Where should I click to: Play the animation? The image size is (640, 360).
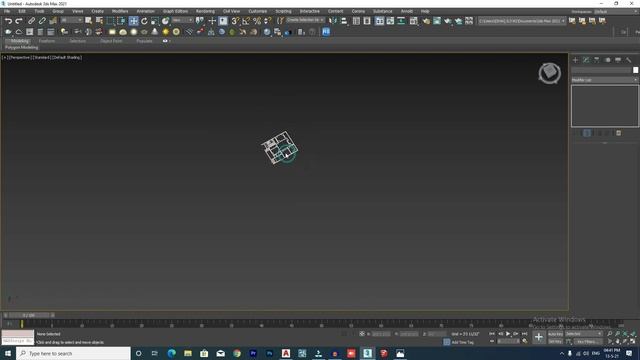(x=508, y=334)
